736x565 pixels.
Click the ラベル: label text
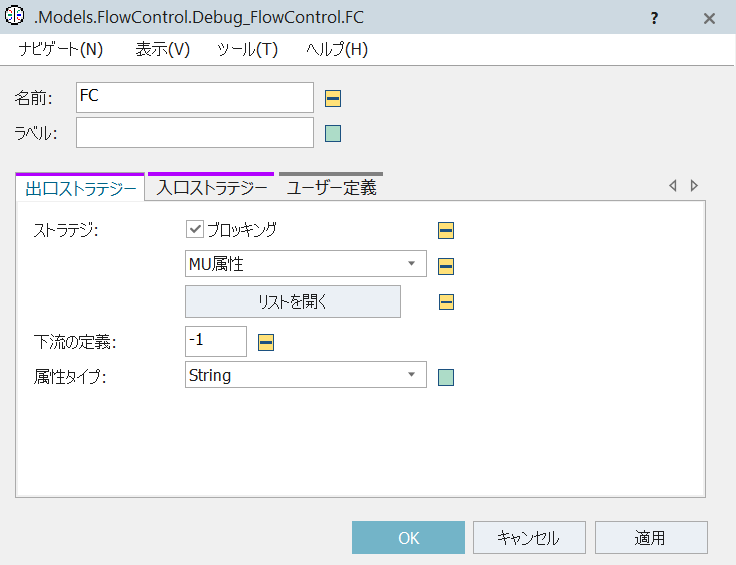[x=36, y=134]
